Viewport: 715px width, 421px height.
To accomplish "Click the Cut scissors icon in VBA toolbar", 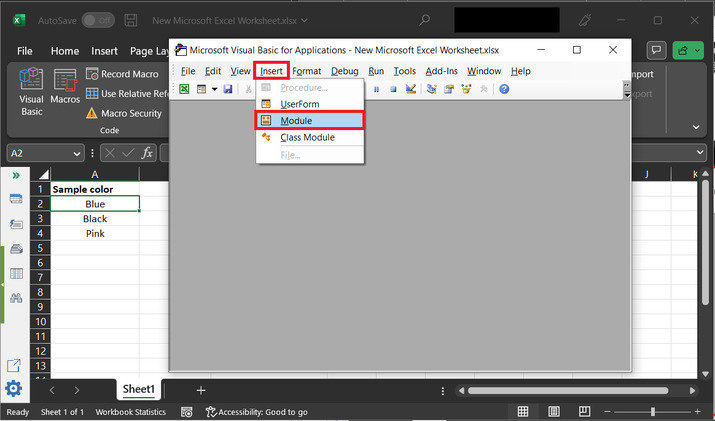I will [248, 89].
